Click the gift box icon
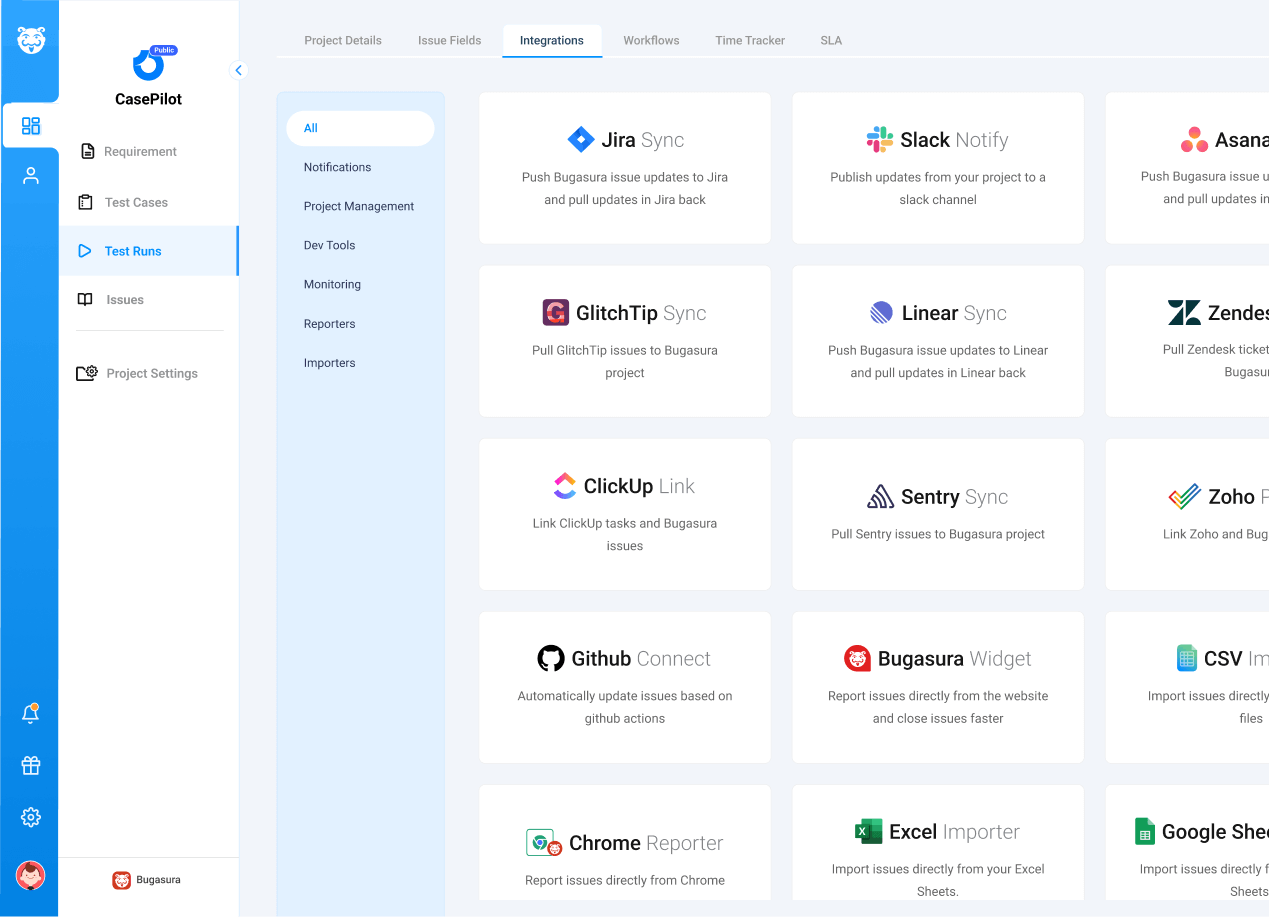This screenshot has height=917, width=1269. (31, 765)
